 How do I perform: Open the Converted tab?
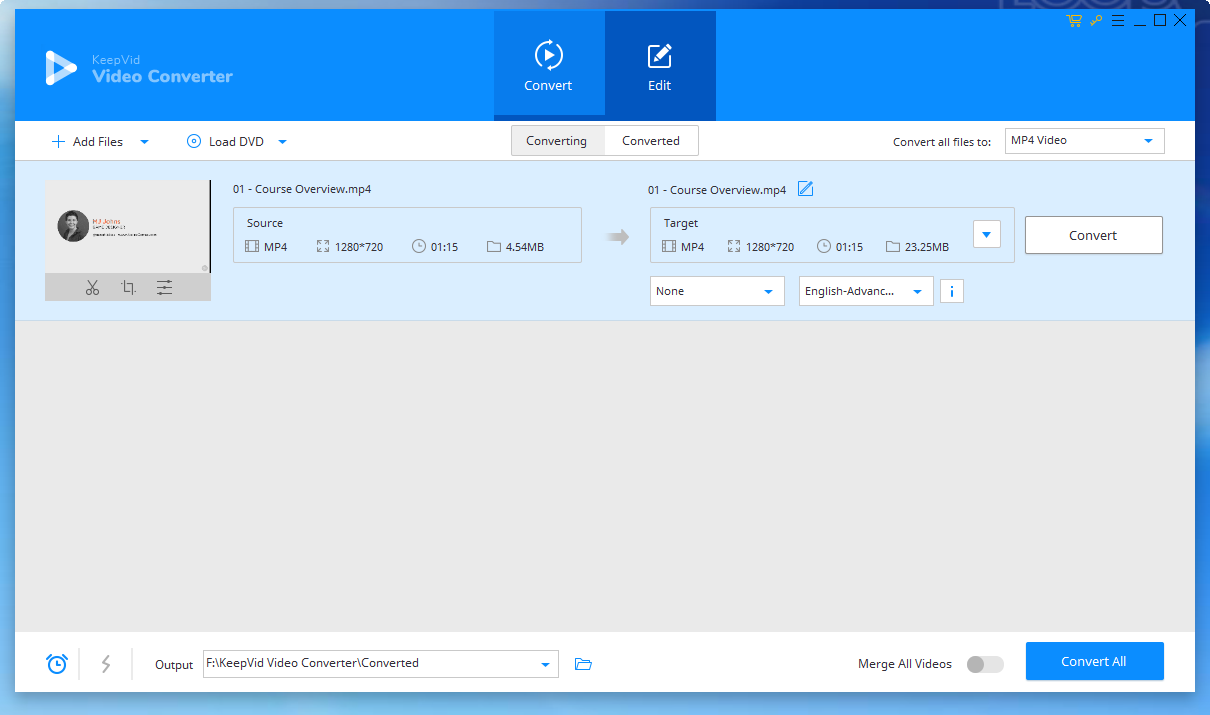point(651,140)
